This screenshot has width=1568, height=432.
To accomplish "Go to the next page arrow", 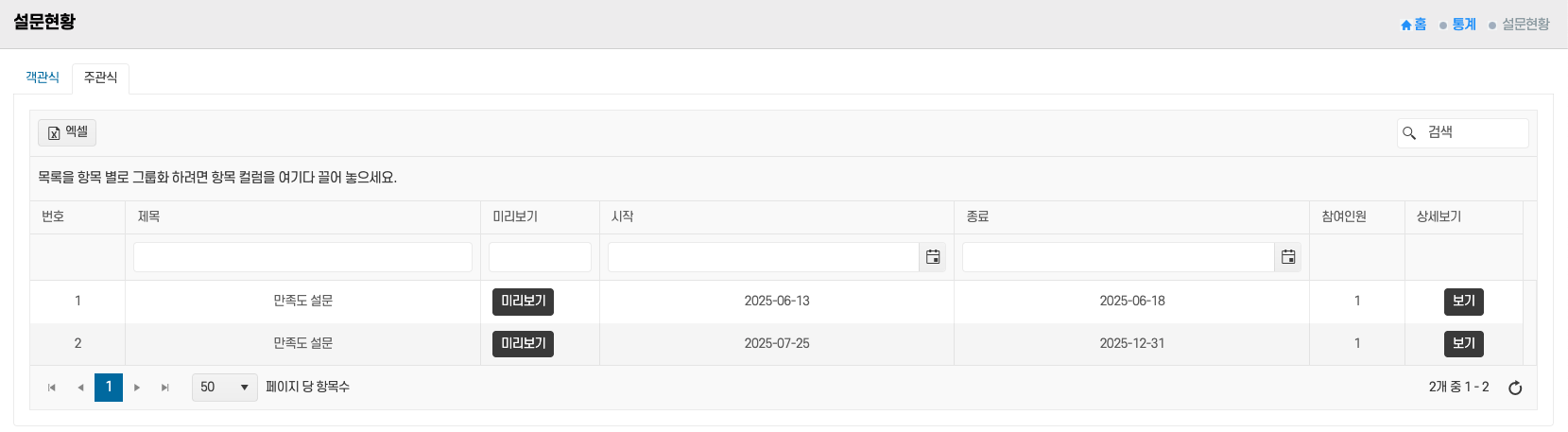I will point(137,388).
